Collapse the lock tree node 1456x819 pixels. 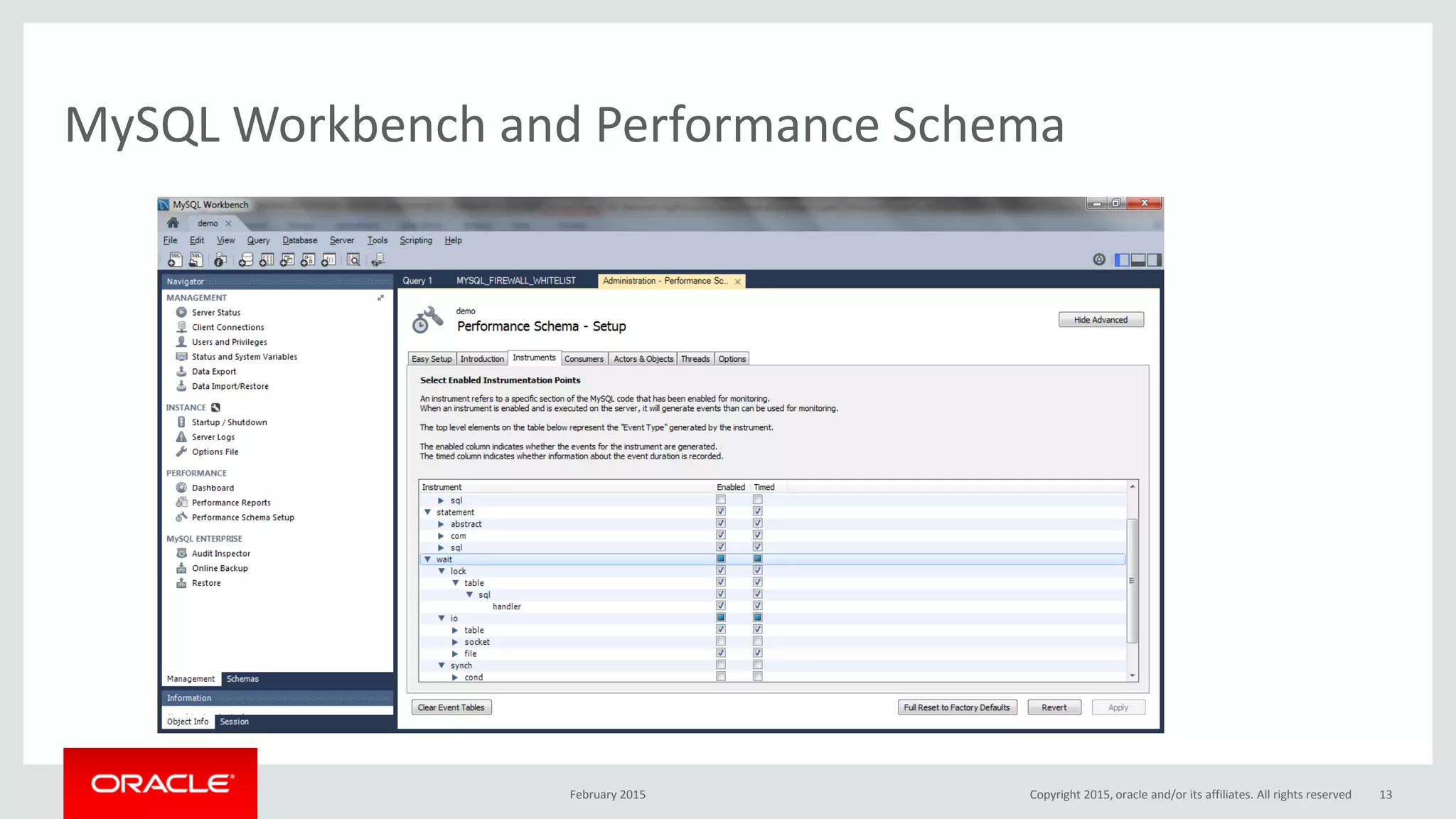[441, 571]
